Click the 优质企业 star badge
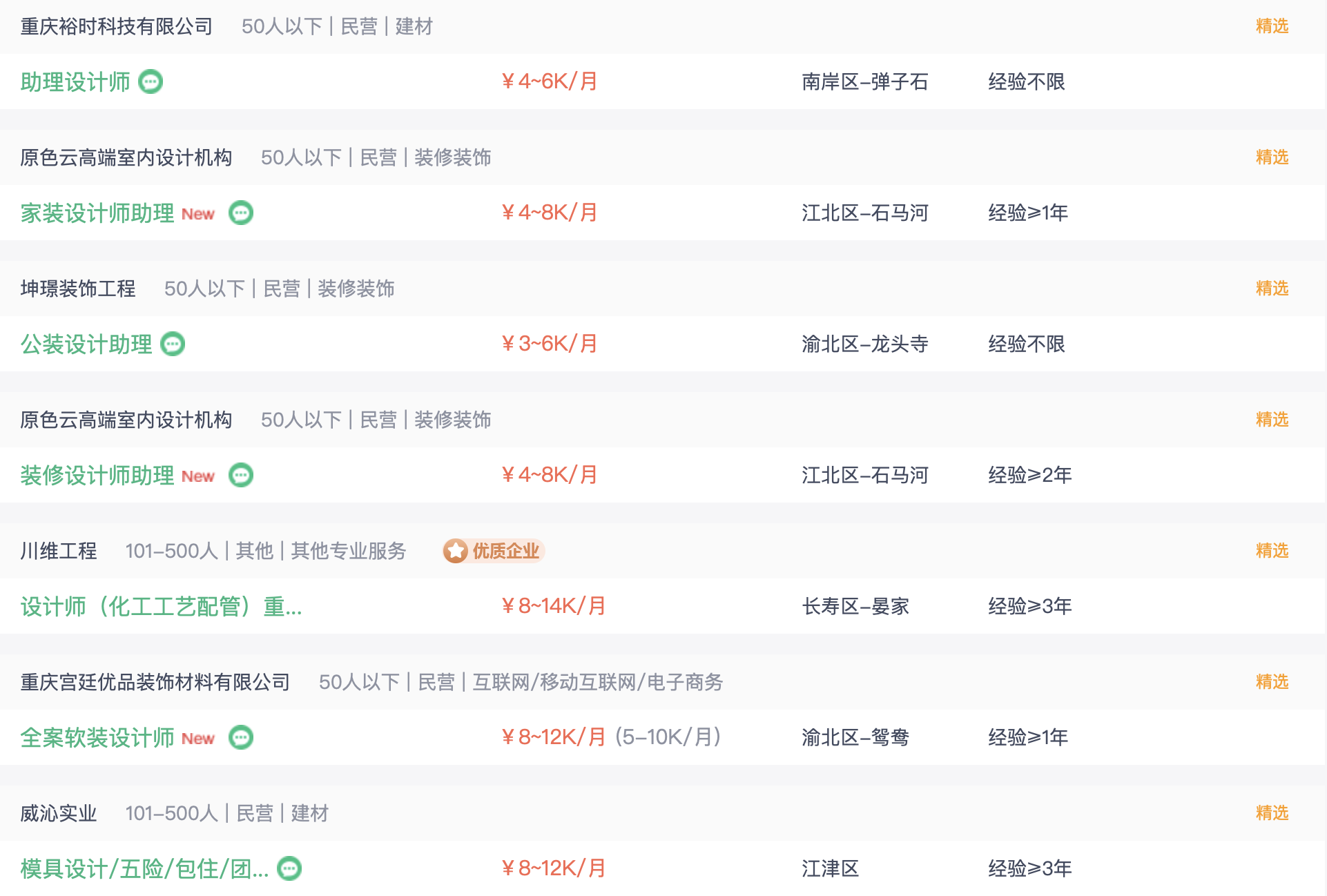1327x896 pixels. (494, 551)
